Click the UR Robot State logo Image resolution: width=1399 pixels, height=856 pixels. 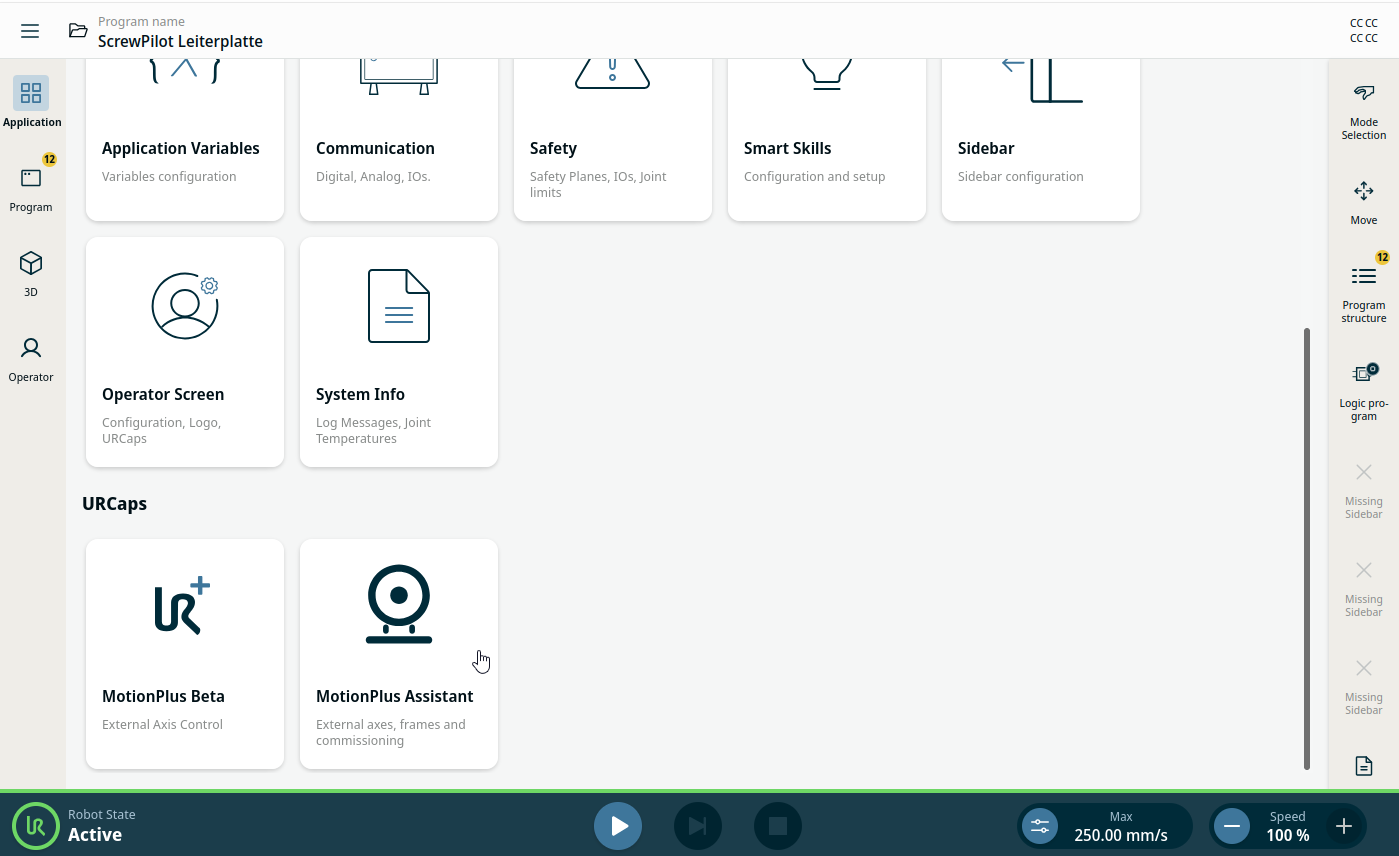[36, 826]
